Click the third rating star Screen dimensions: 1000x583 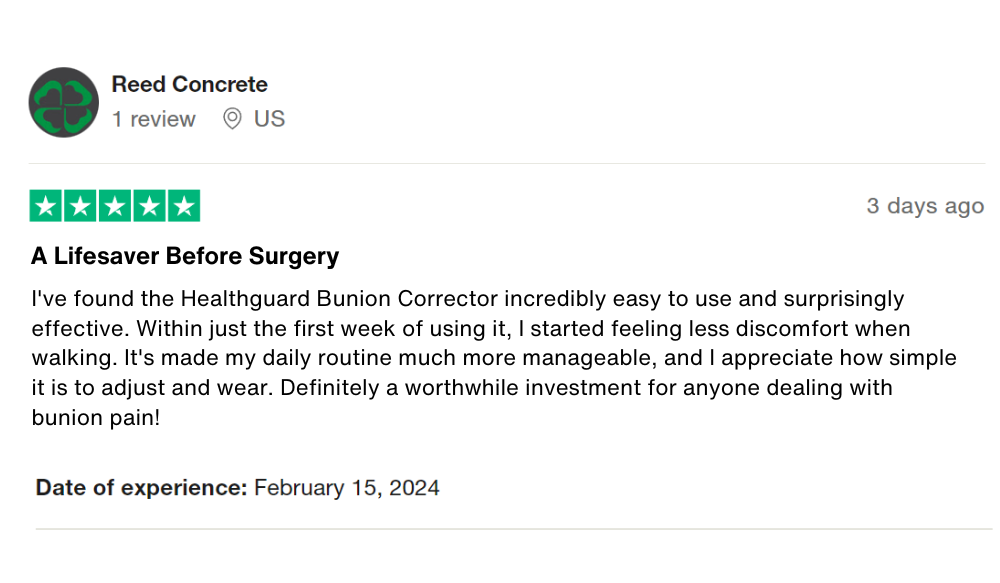pyautogui.click(x=115, y=206)
